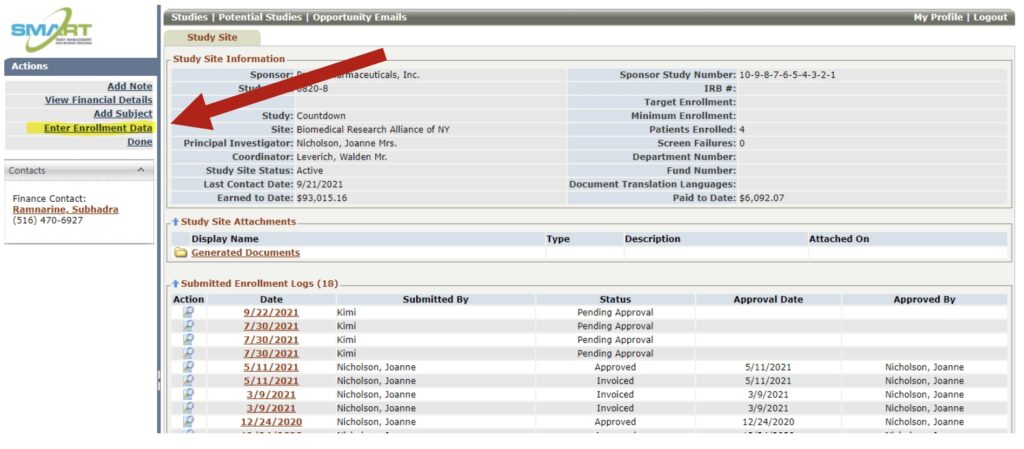The image size is (1024, 449).
Task: Click the Add Subject action
Action: 123,114
